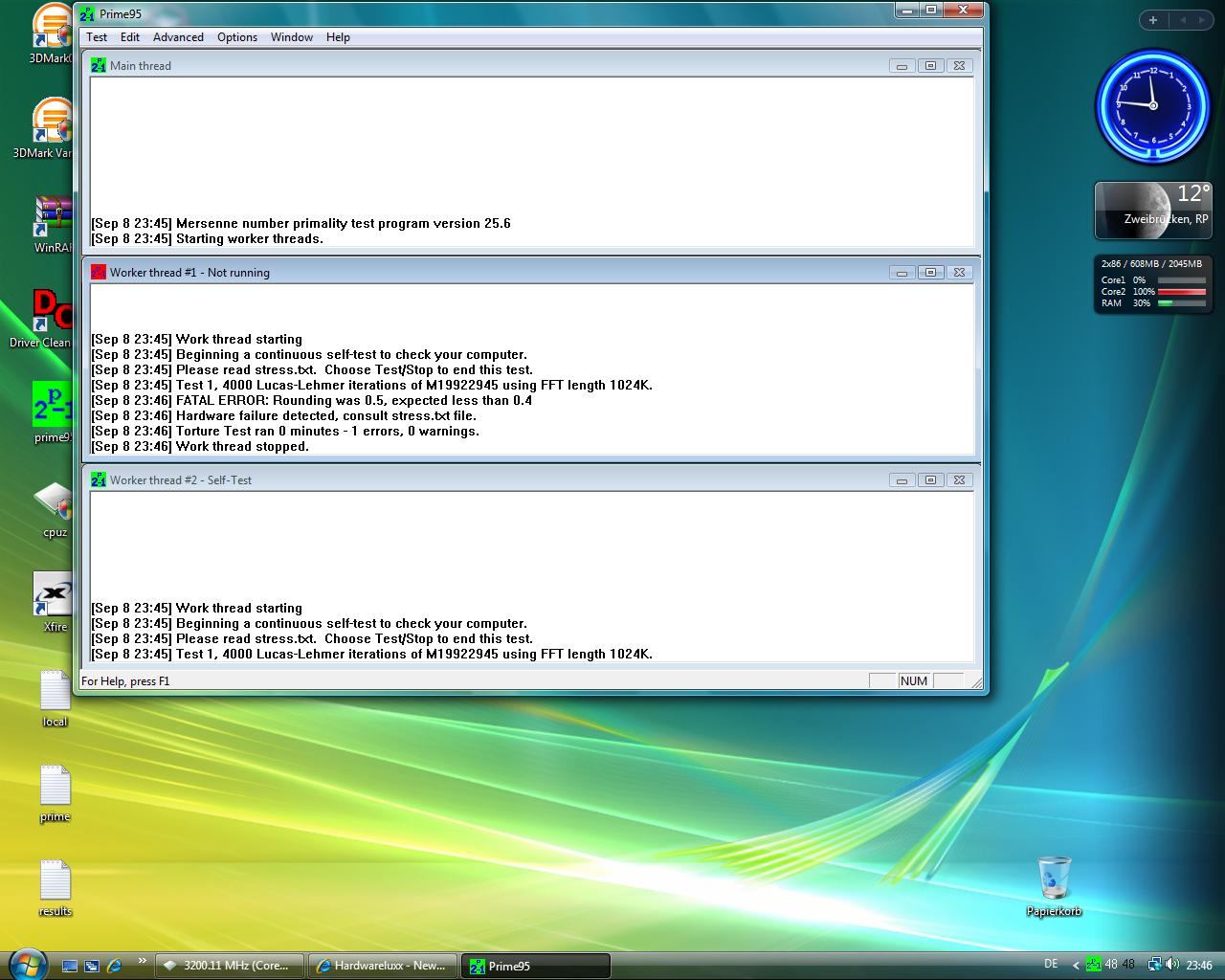The width and height of the screenshot is (1225, 980).
Task: Click the NUM status bar indicator
Action: pyautogui.click(x=913, y=680)
